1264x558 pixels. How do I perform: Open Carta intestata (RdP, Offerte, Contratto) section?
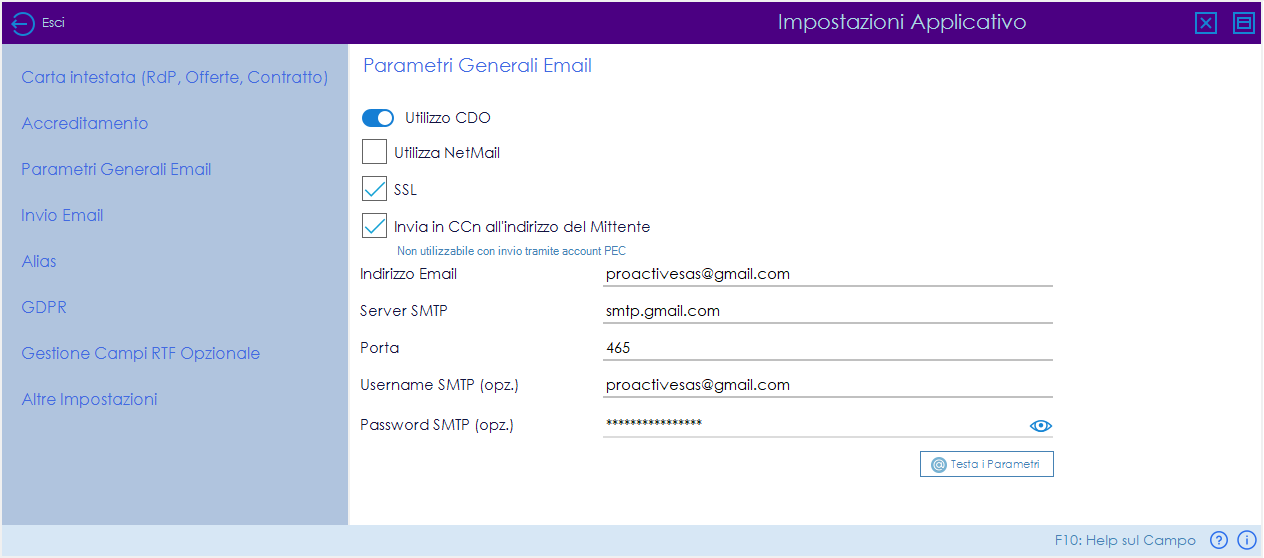click(x=175, y=77)
